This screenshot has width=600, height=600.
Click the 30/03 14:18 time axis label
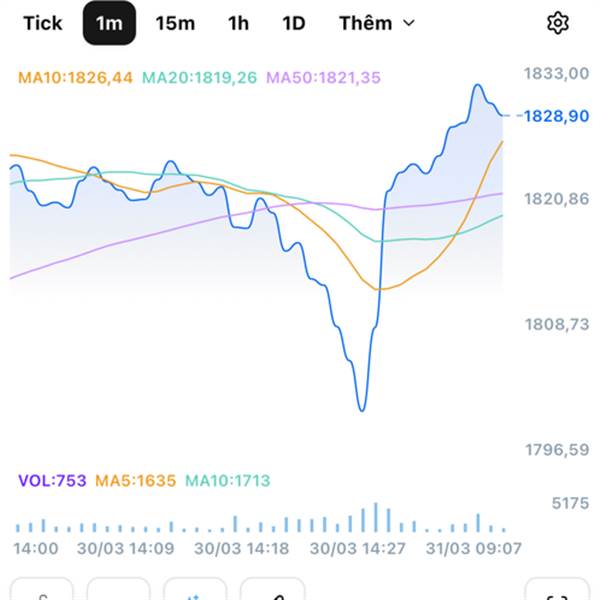coord(242,548)
